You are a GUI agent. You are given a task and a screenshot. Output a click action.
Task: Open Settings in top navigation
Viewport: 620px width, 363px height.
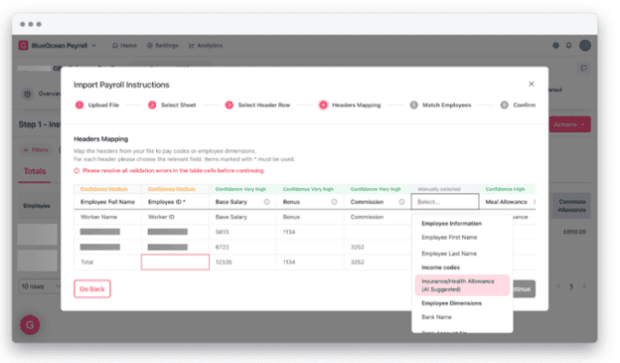click(163, 46)
